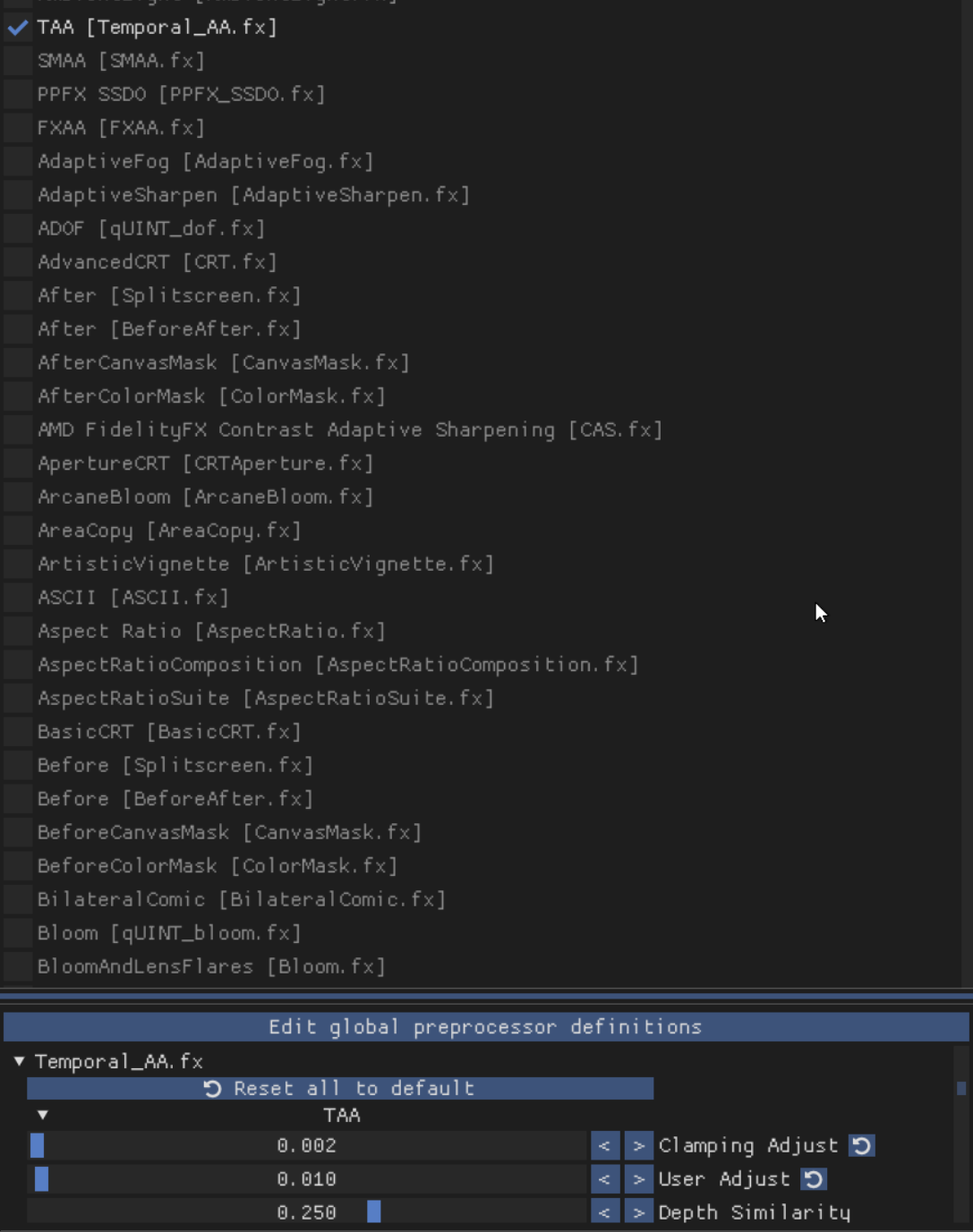The width and height of the screenshot is (973, 1232).
Task: Click the Clamping Adjust value field
Action: pos(306,1145)
